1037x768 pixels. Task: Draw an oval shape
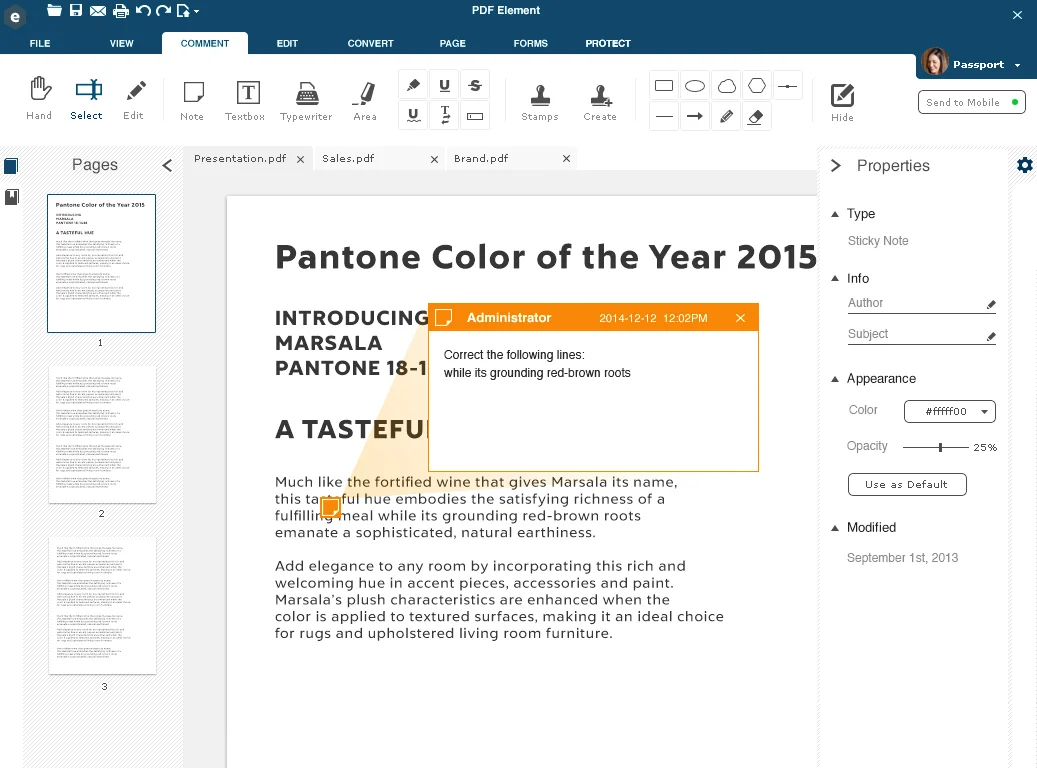(x=695, y=86)
